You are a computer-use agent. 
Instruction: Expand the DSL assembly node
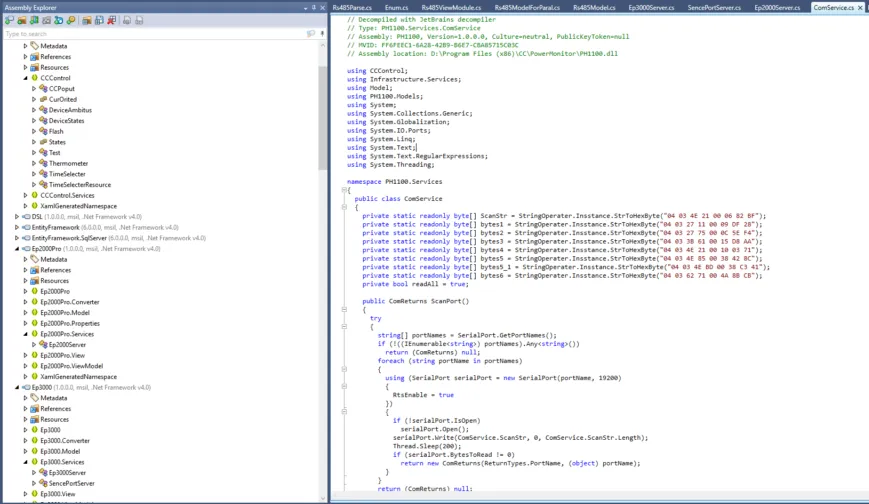pos(17,217)
